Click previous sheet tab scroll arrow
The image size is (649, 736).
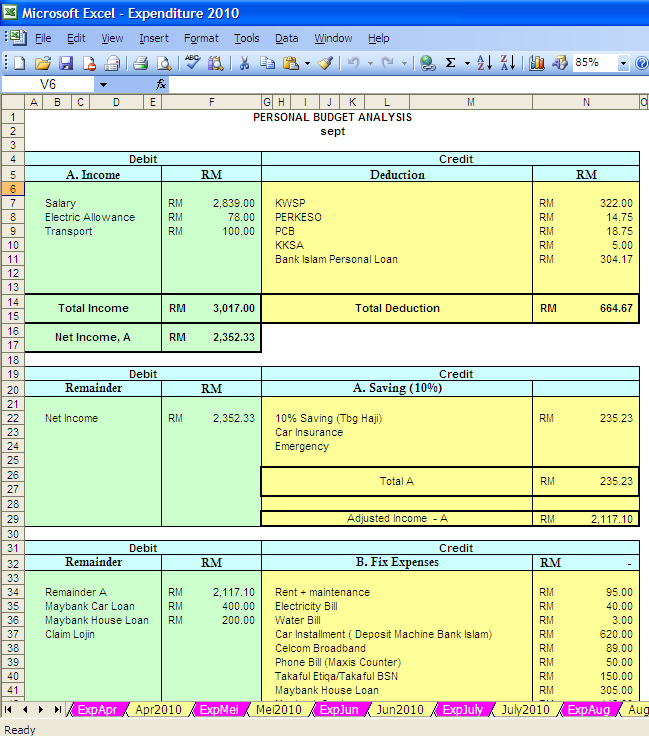point(25,709)
